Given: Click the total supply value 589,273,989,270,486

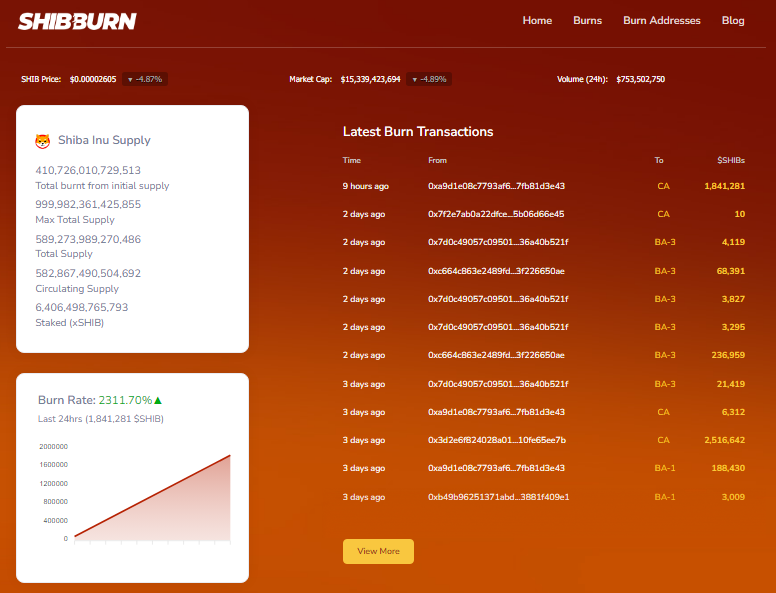Looking at the screenshot, I should (88, 240).
